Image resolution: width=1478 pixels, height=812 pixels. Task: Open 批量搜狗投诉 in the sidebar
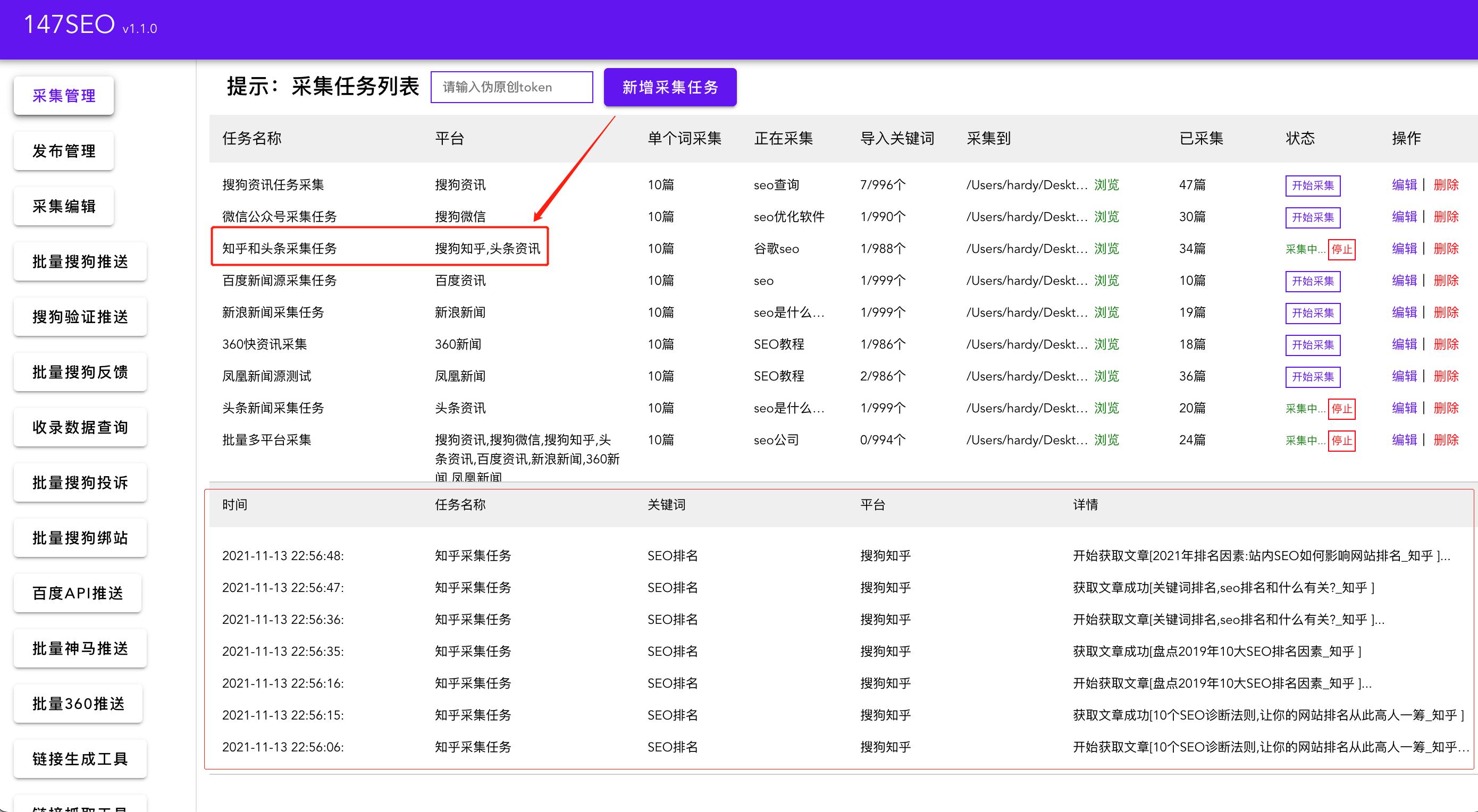[80, 483]
